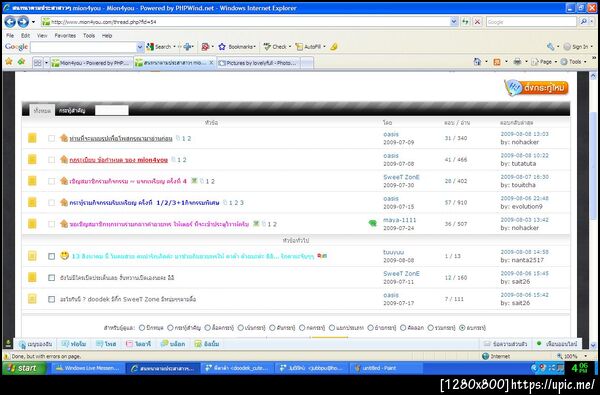Open the Help menu
Image resolution: width=600 pixels, height=395 pixels.
point(107,35)
